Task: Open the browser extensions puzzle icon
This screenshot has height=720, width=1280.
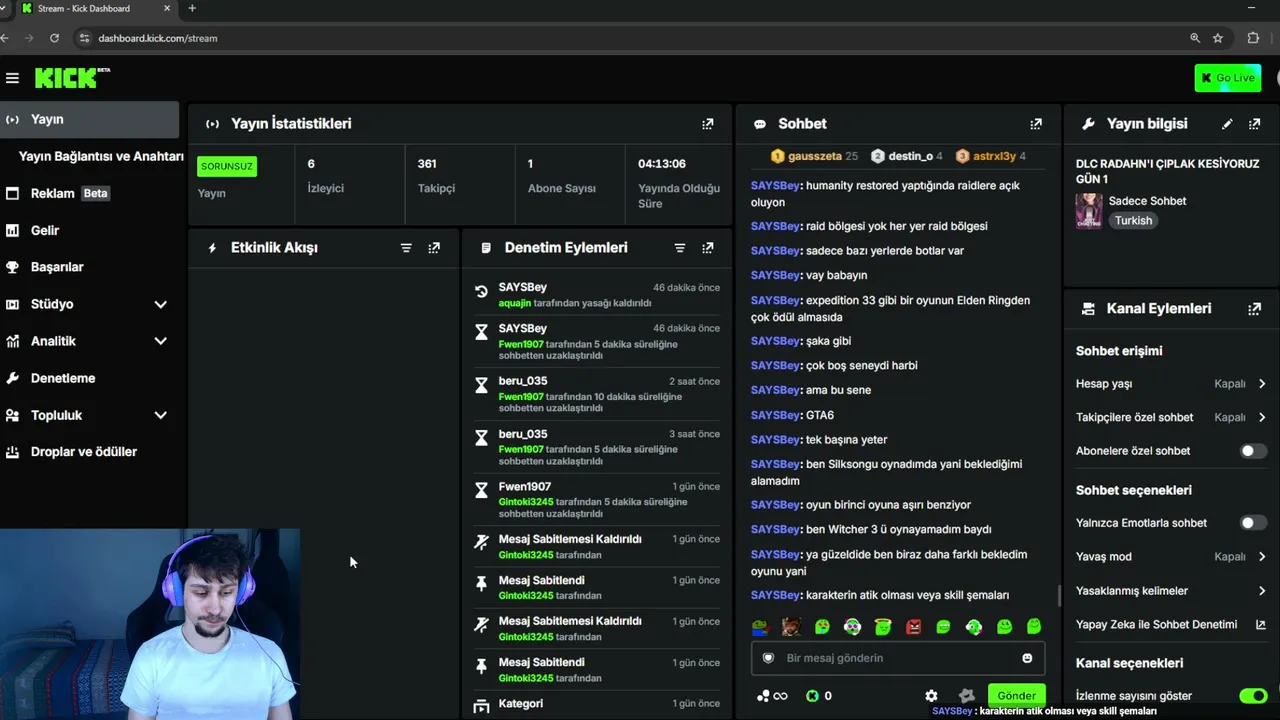Action: tap(1253, 38)
